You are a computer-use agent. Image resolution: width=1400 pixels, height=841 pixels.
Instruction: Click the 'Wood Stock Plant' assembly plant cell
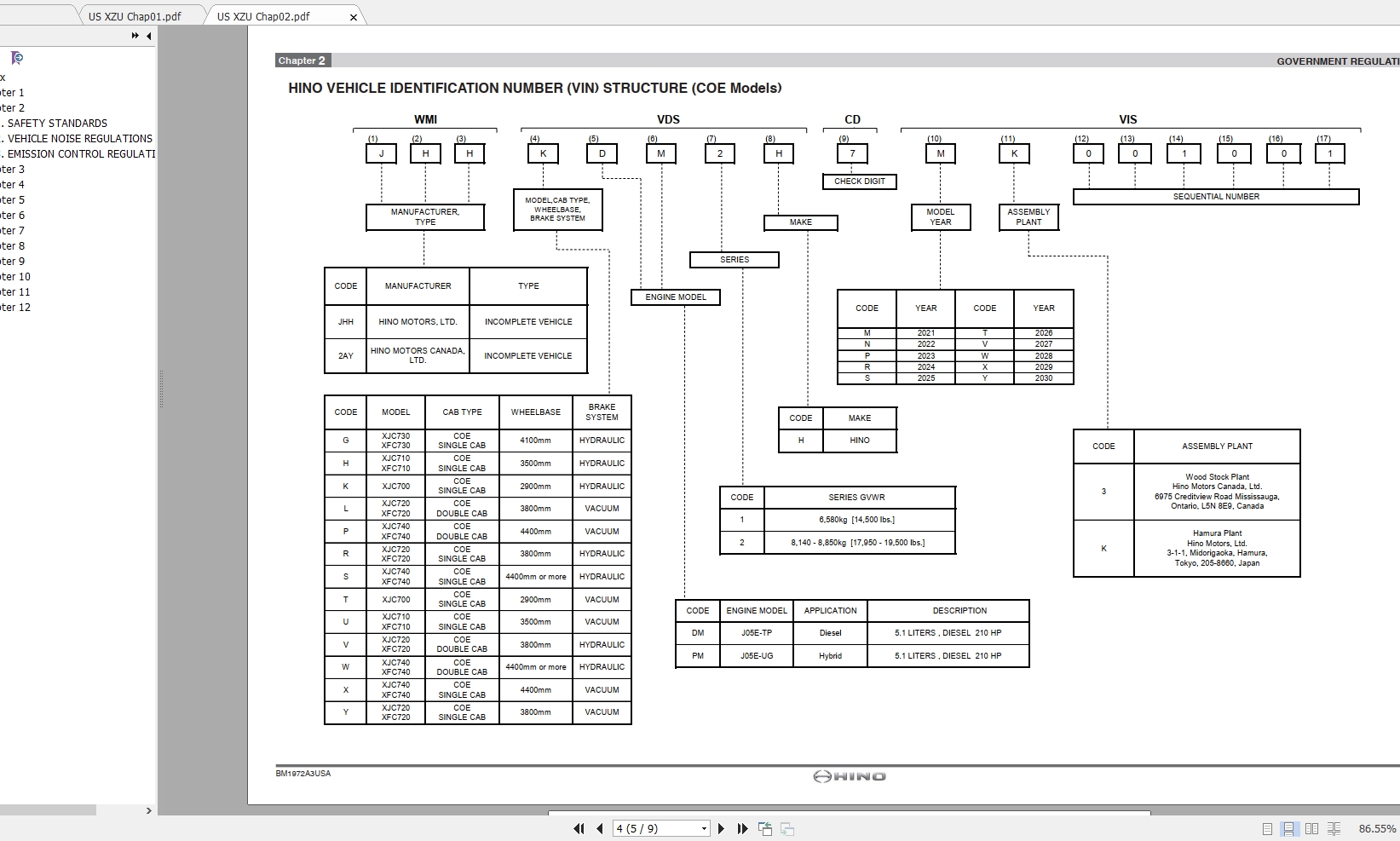pyautogui.click(x=1217, y=492)
